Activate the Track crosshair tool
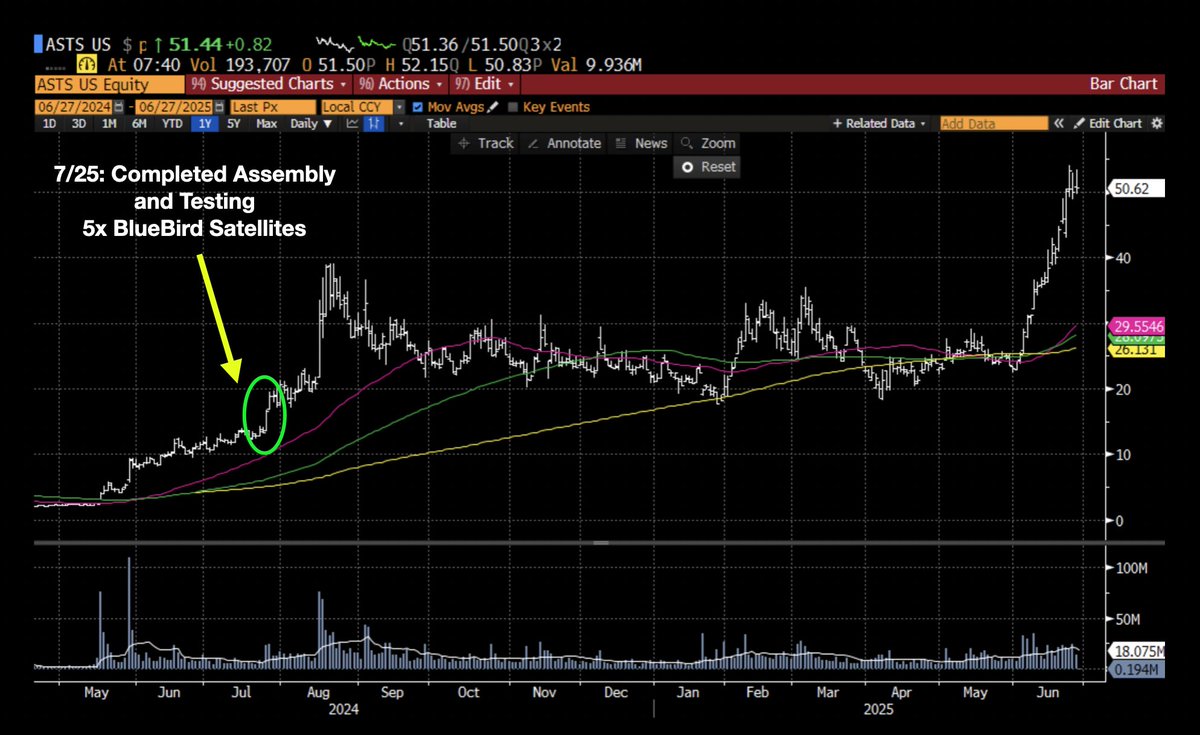The height and width of the screenshot is (735, 1200). [485, 143]
